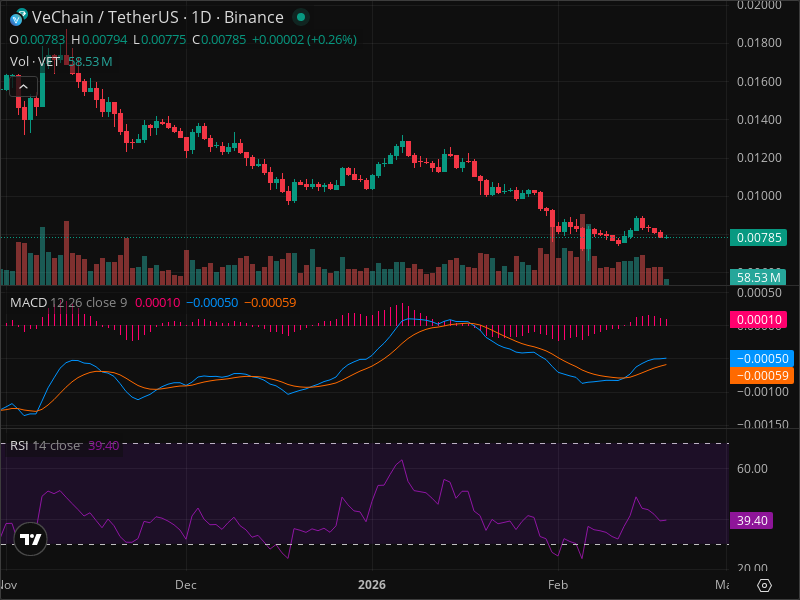Click the change +0.00002 (+0.26%) value

click(304, 40)
